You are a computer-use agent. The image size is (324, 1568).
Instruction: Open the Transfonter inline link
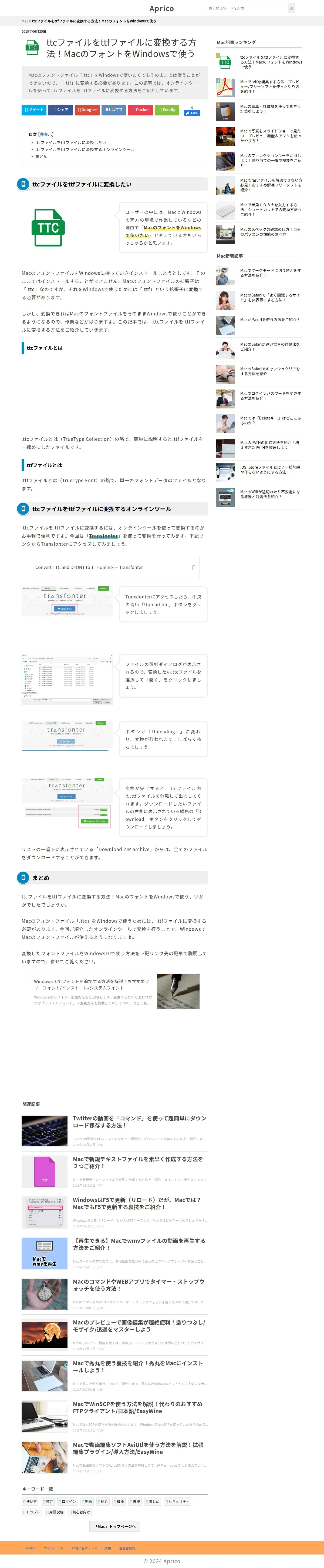103,536
